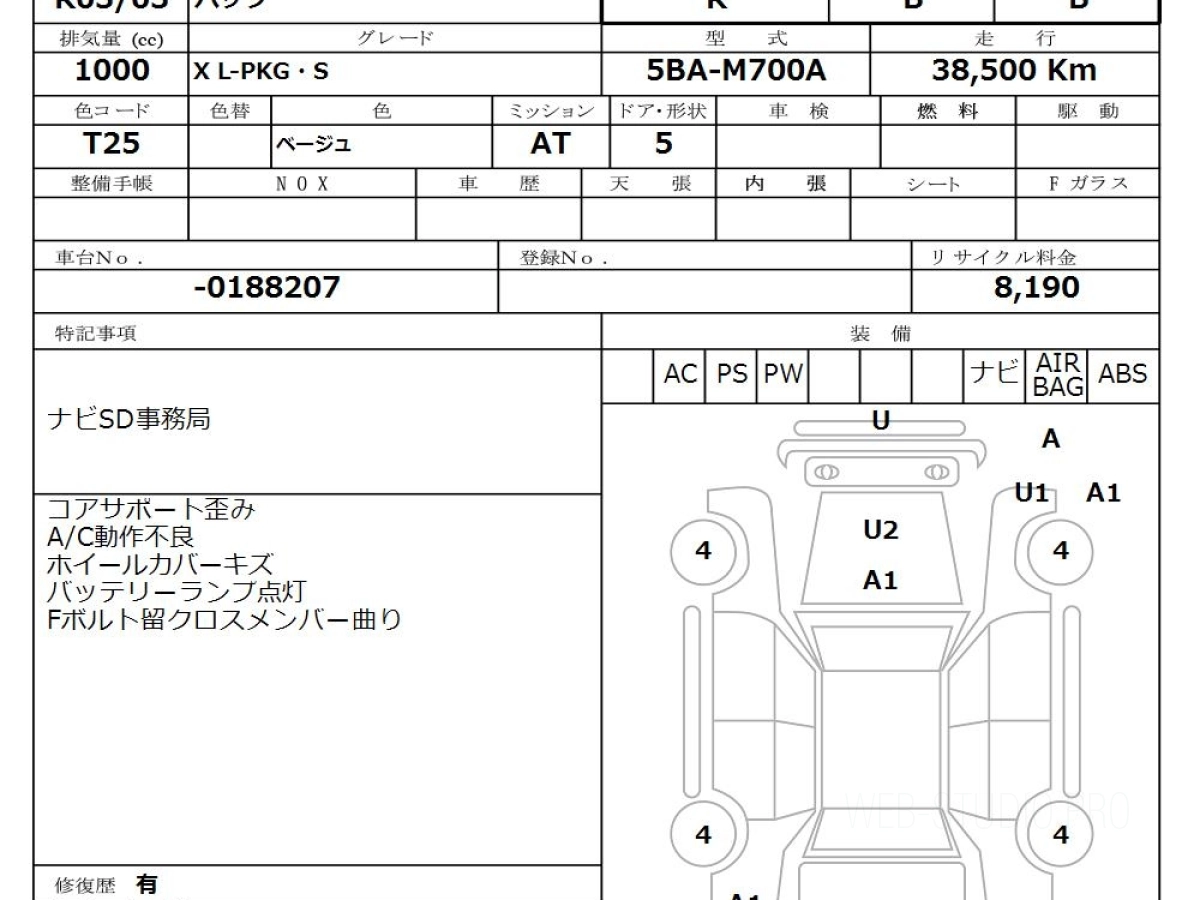
Task: Click the シート header
Action: point(932,184)
